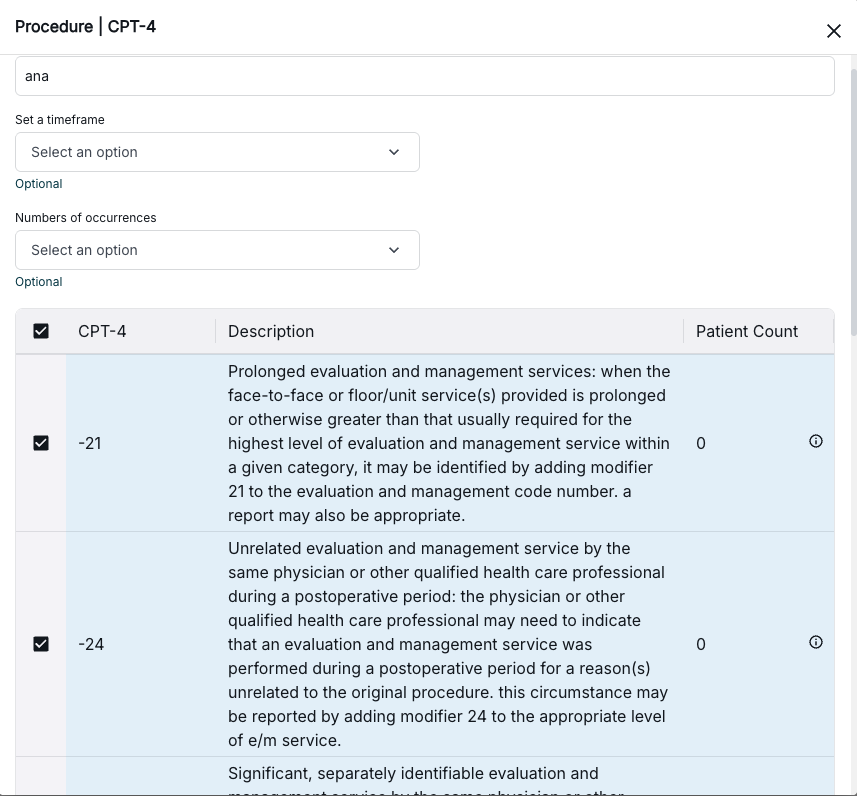The height and width of the screenshot is (796, 857).
Task: Uncheck the -21 row checkbox
Action: pyautogui.click(x=41, y=443)
